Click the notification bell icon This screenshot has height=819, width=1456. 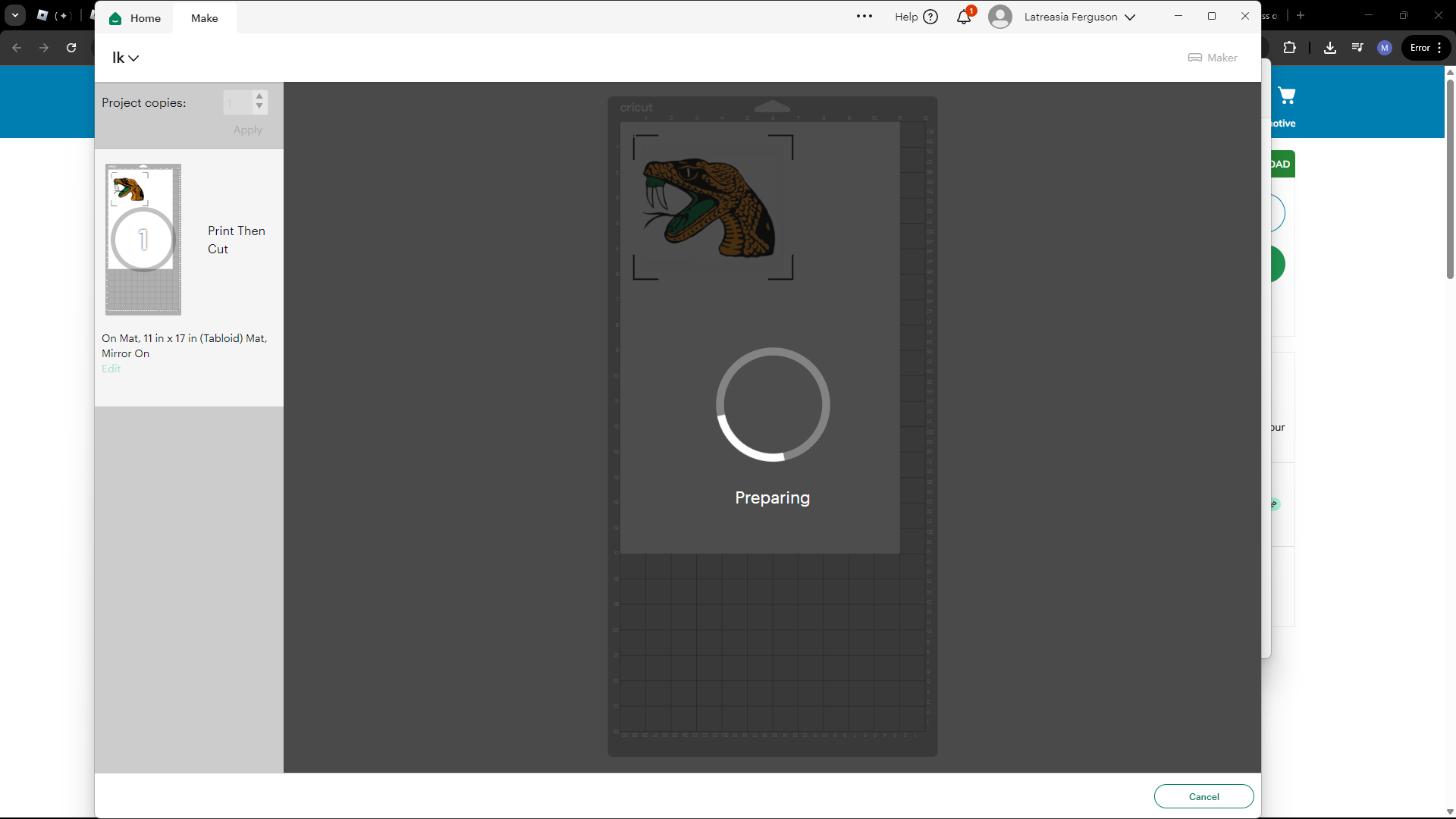point(963,17)
